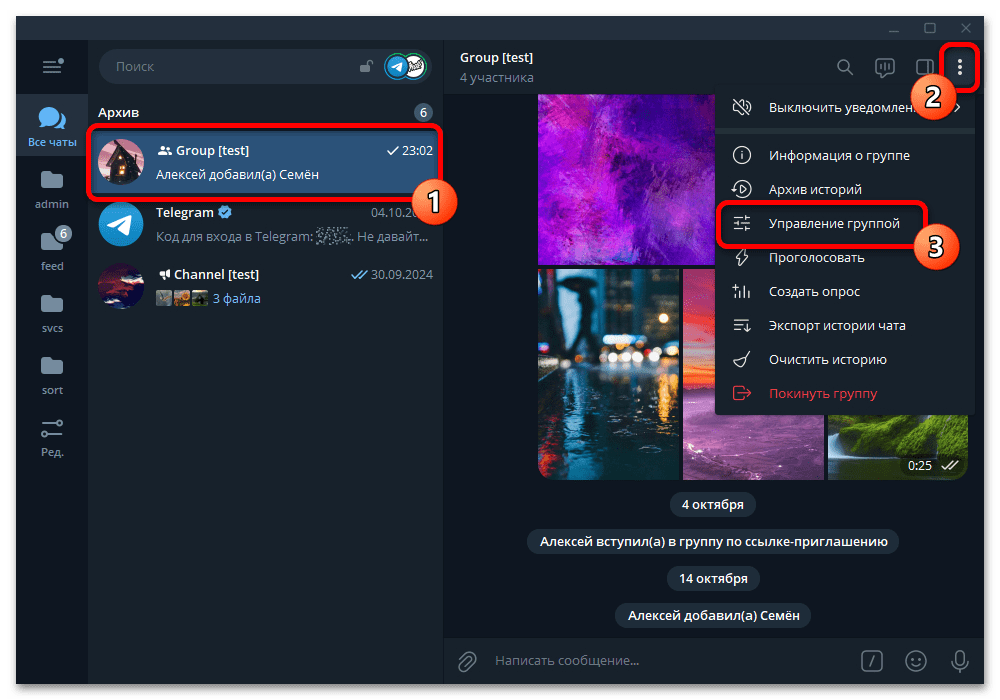Open the admin chat folder
This screenshot has height=700, width=1000.
[x=52, y=189]
